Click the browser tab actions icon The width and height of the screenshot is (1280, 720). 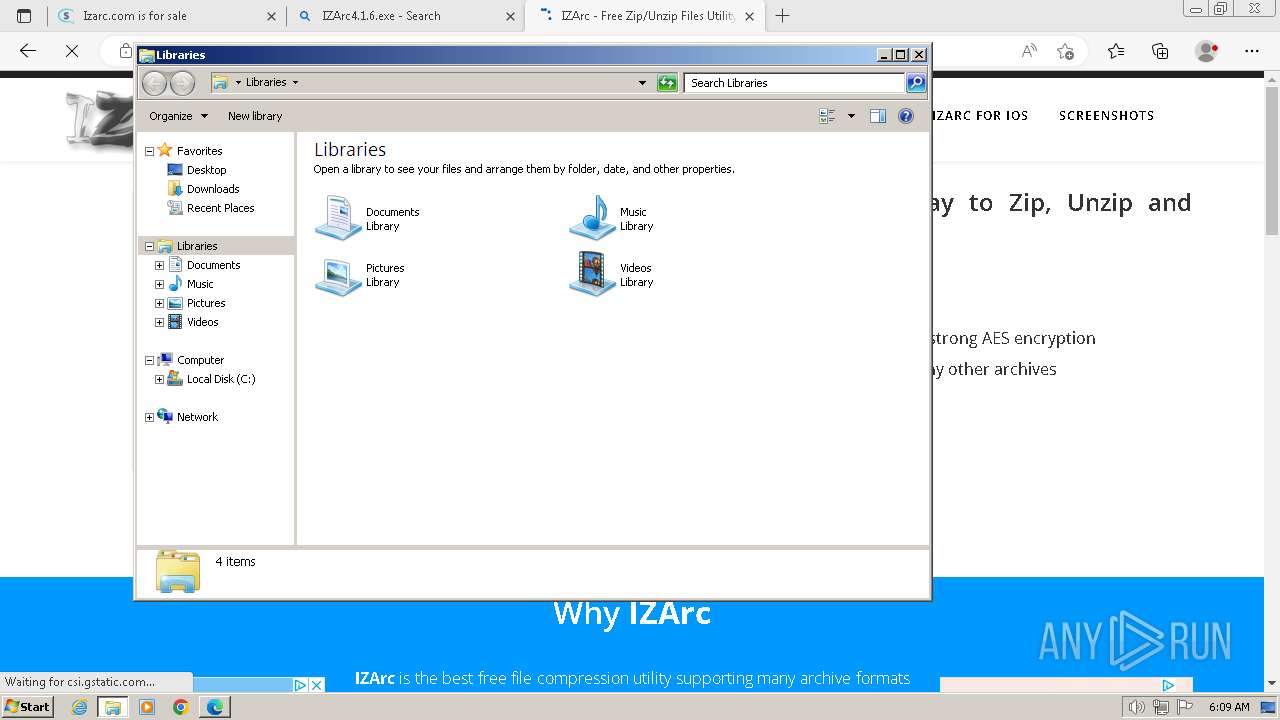24,16
